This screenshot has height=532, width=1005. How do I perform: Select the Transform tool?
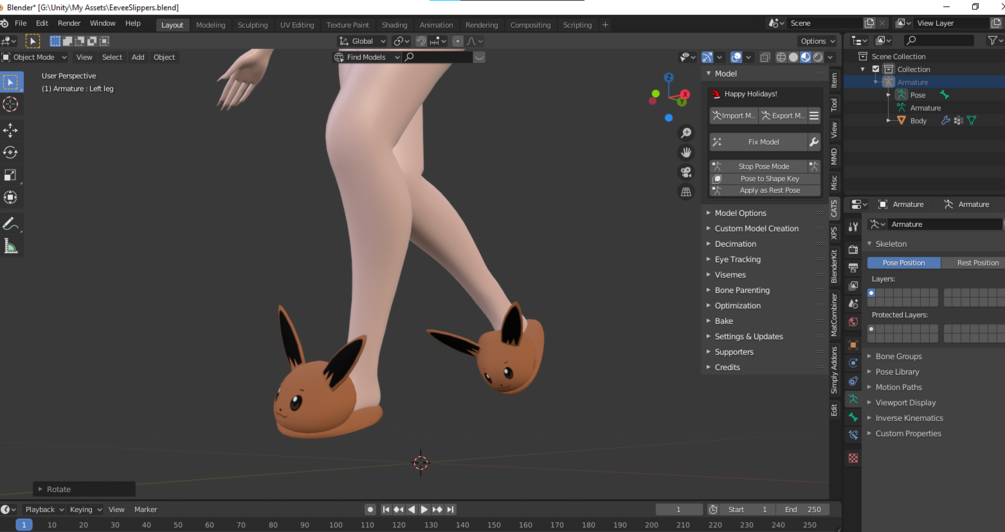[x=11, y=197]
